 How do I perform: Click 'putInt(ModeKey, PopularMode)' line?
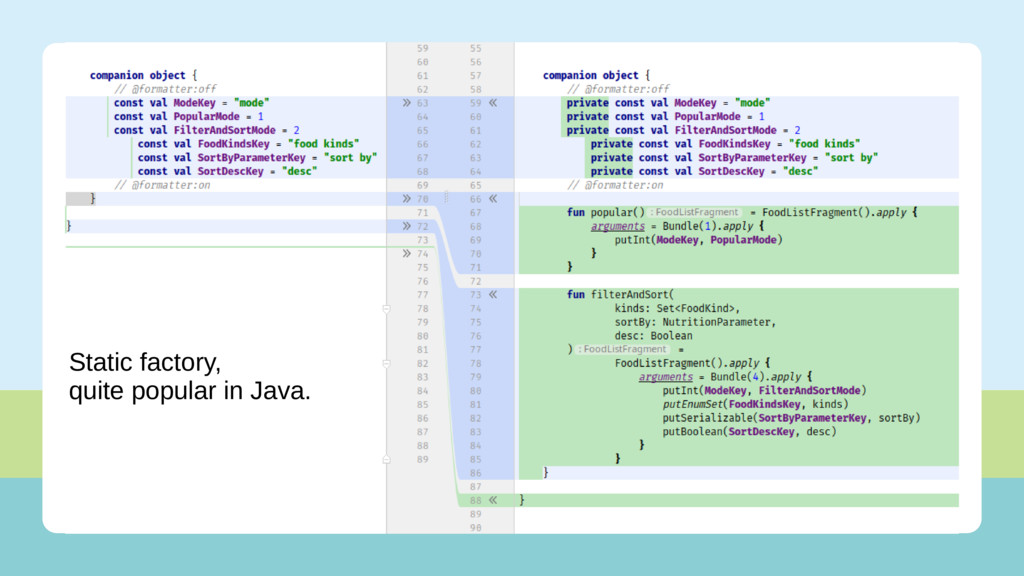click(698, 240)
